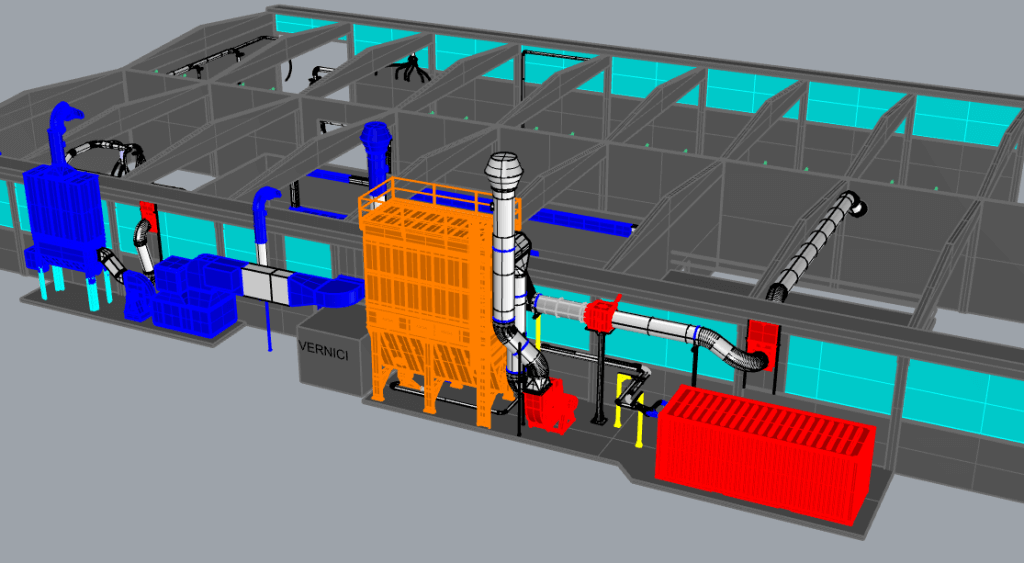1024x563 pixels.
Task: Select the red valve on the horizontal duct
Action: point(602,315)
